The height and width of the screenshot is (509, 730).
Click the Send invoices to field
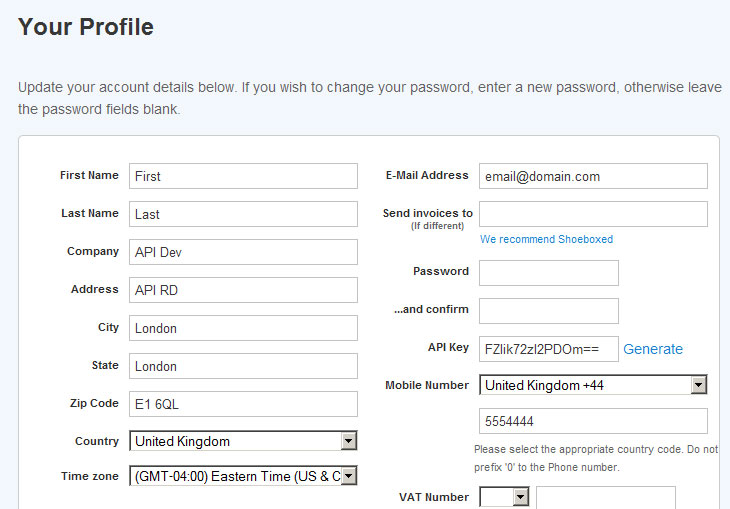593,214
